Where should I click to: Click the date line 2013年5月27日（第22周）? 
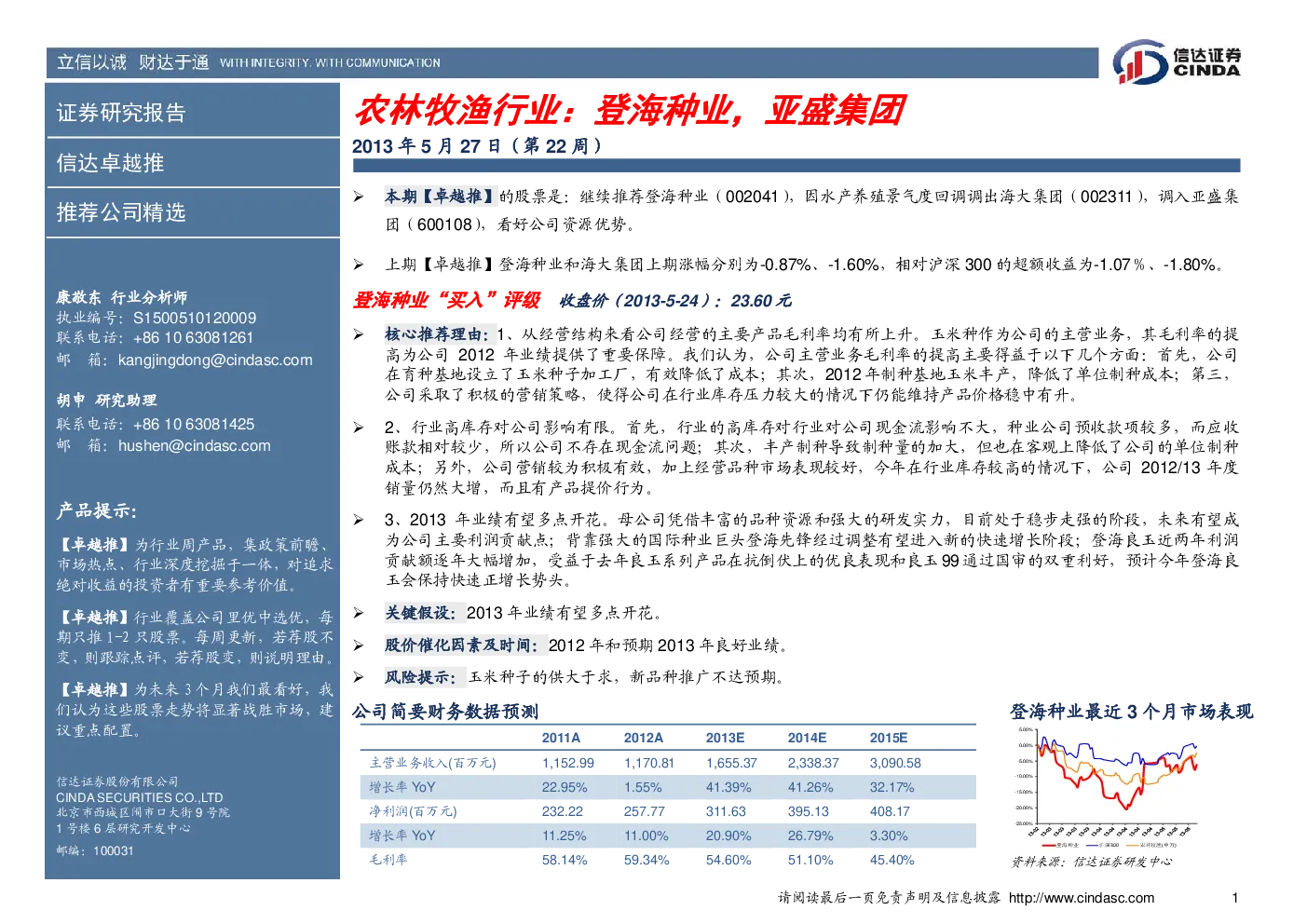(x=478, y=146)
